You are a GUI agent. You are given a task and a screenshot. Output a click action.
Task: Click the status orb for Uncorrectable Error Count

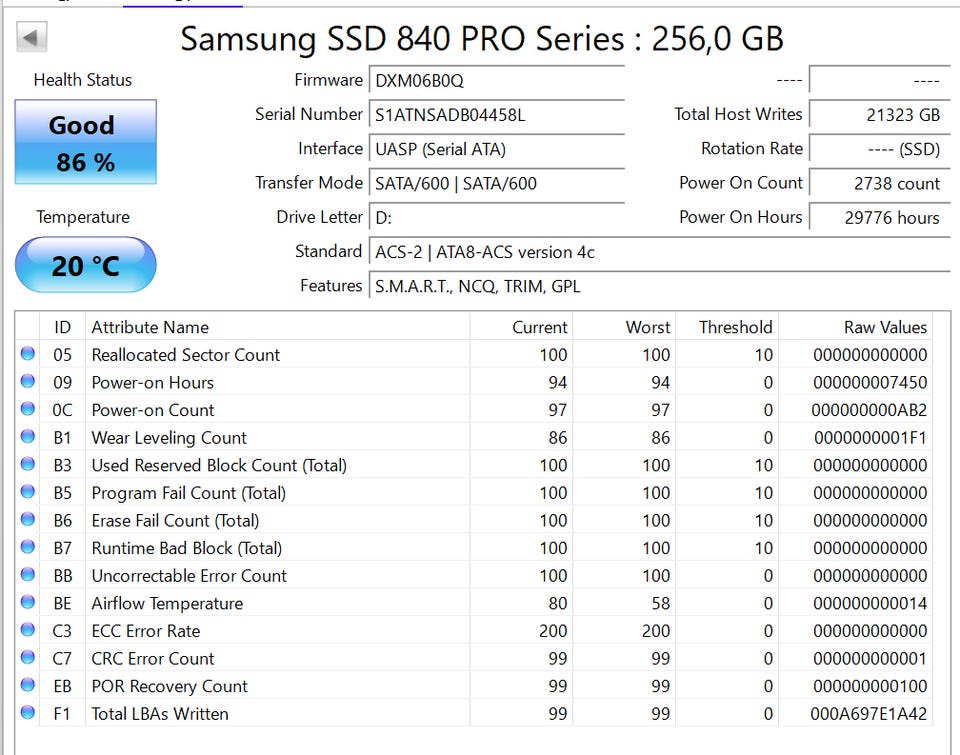point(28,576)
